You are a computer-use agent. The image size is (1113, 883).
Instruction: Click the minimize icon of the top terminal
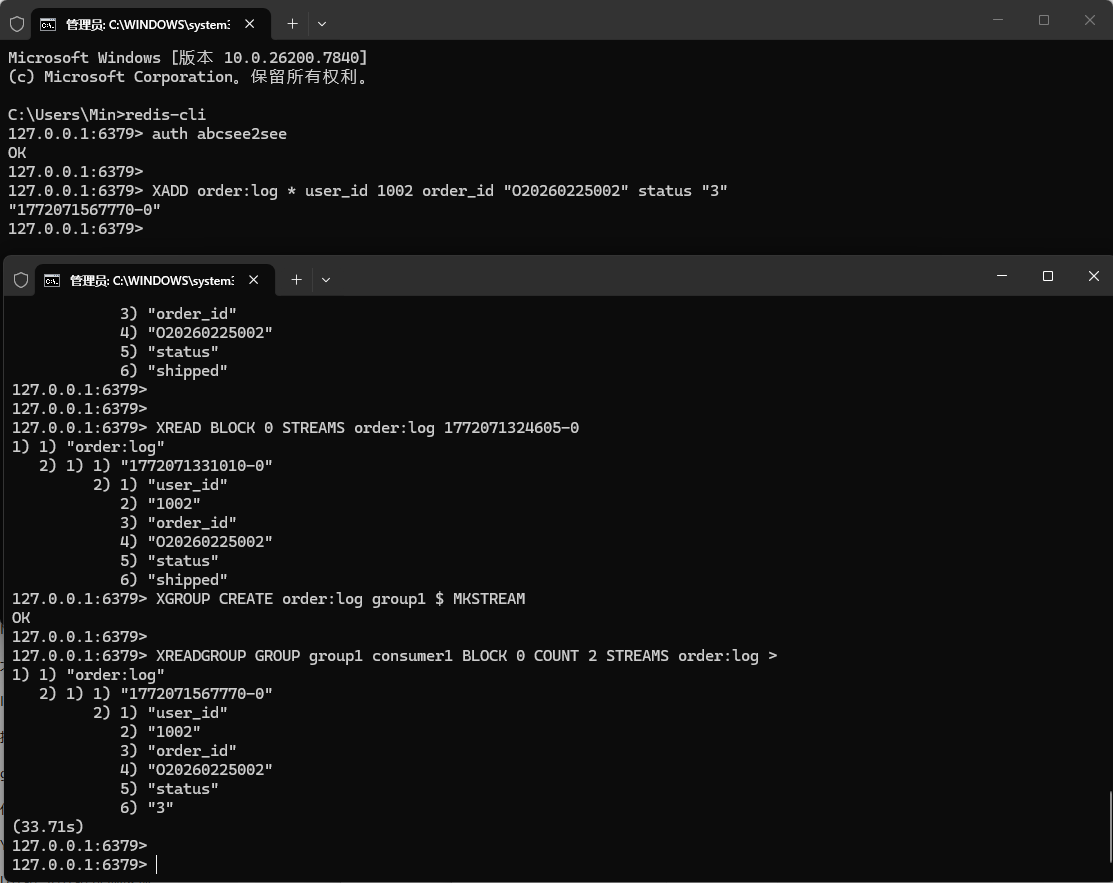point(997,20)
